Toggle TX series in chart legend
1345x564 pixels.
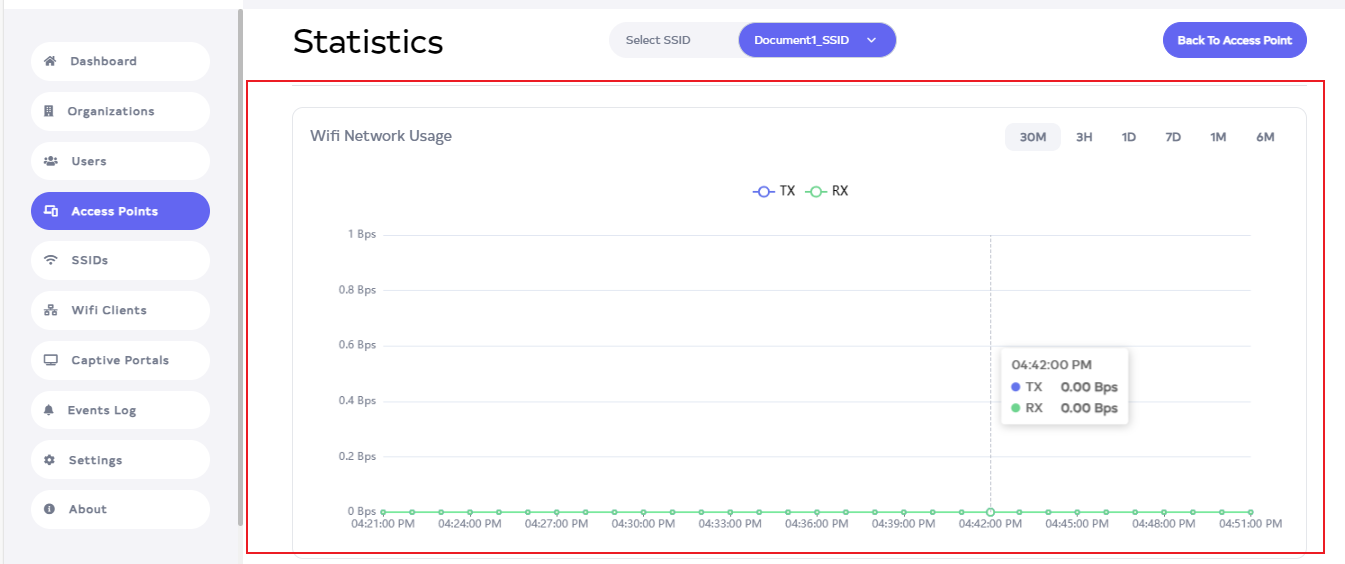pyautogui.click(x=774, y=191)
